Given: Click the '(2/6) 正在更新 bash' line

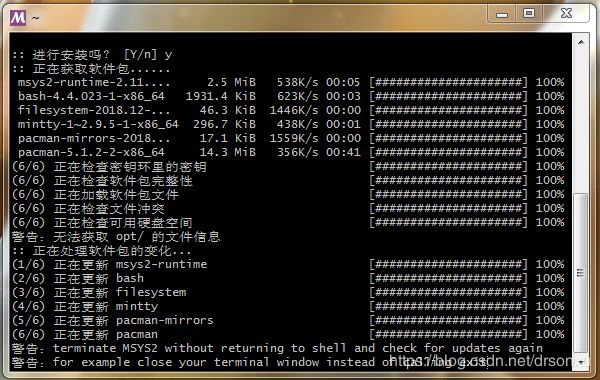Looking at the screenshot, I should click(x=288, y=278).
